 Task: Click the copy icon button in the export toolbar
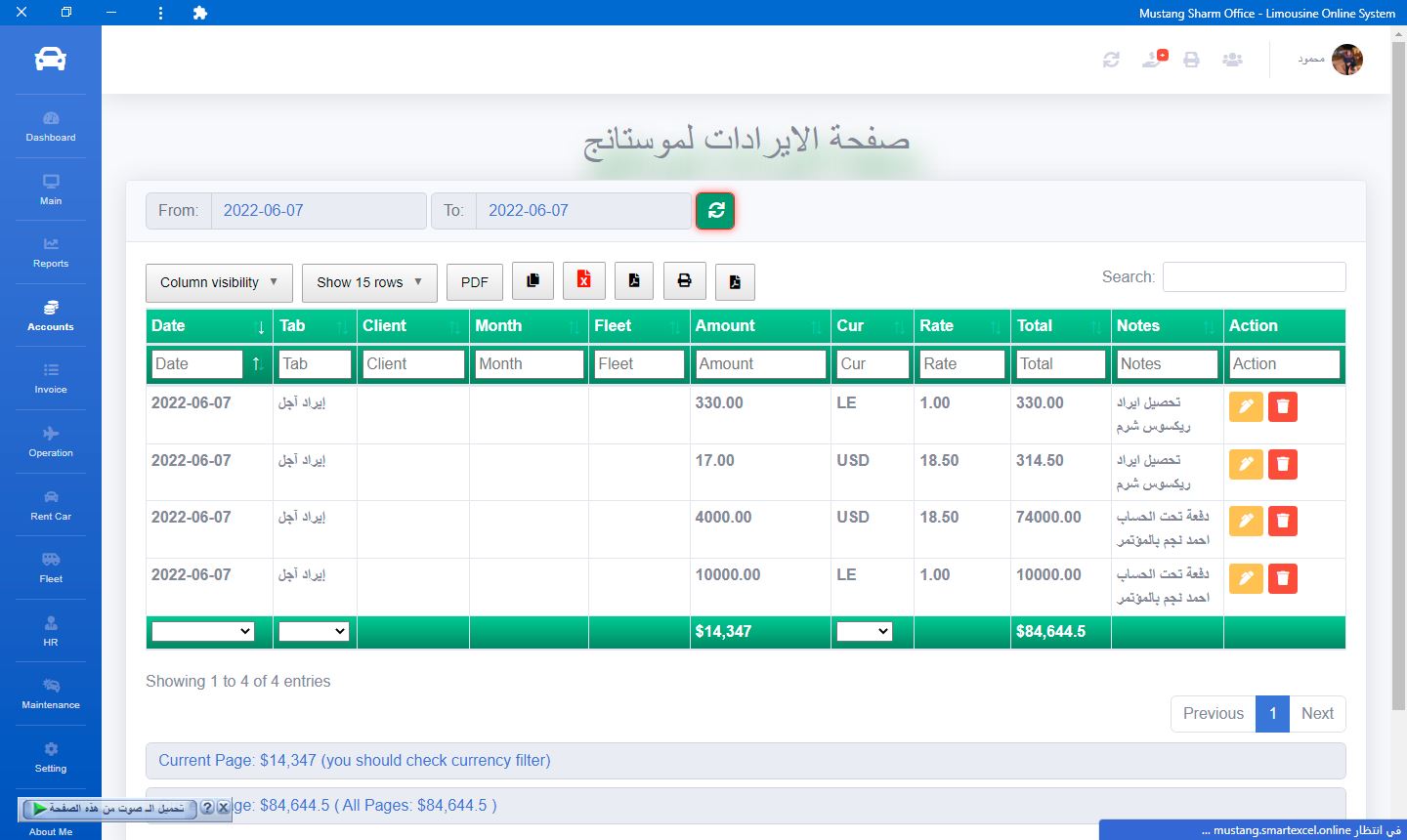point(533,281)
